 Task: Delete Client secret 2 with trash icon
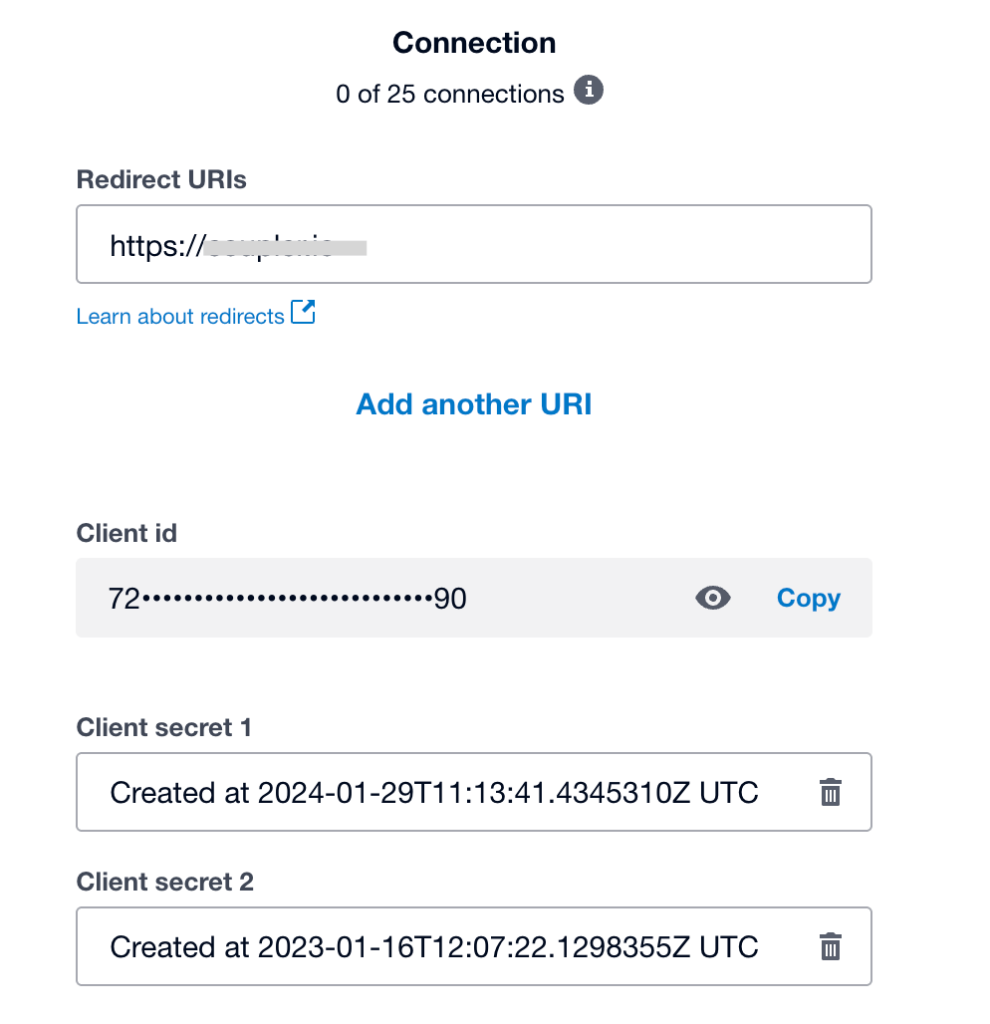click(830, 946)
